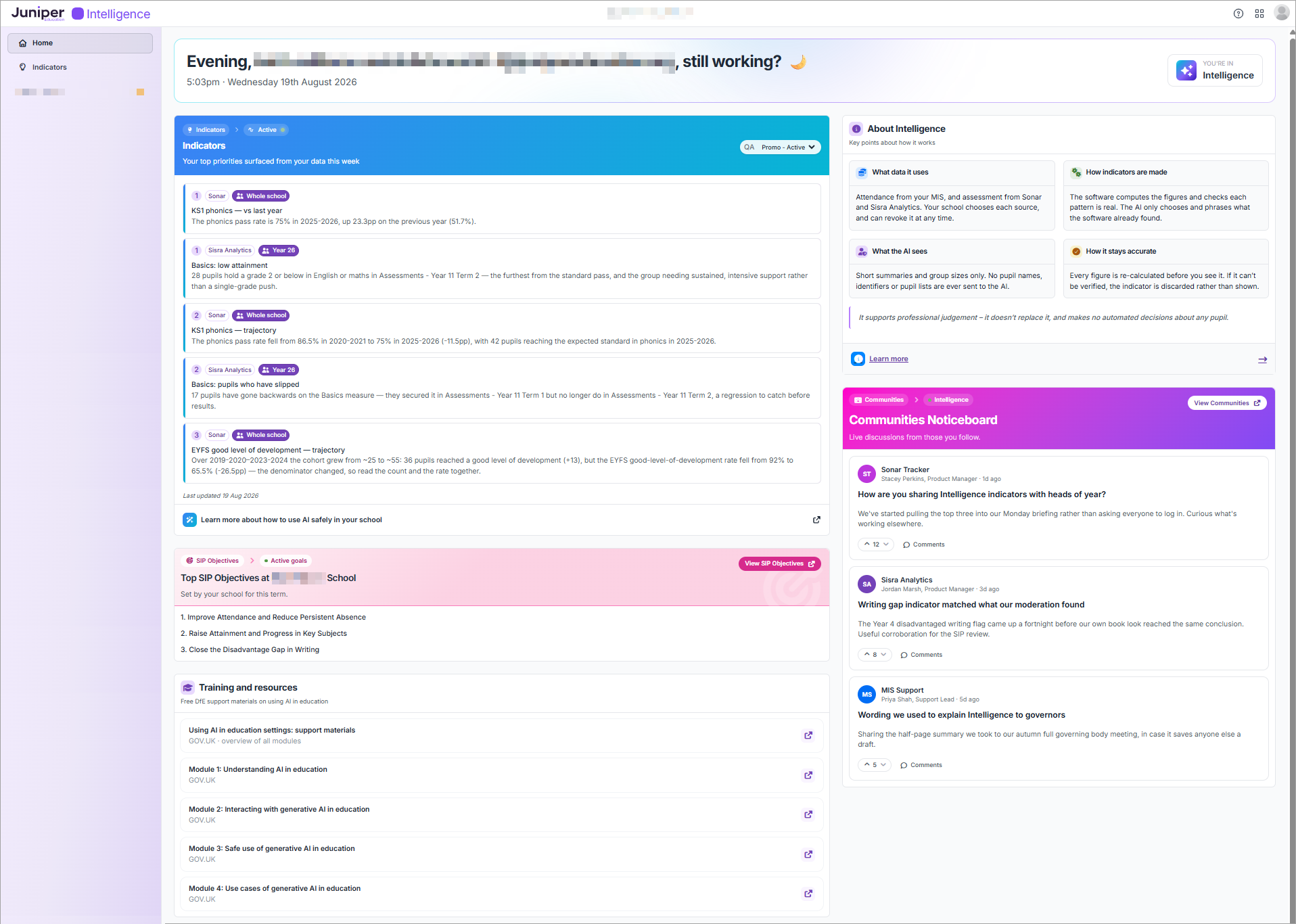Open Module 3: Safe use of generative AI
1296x924 pixels.
[502, 854]
